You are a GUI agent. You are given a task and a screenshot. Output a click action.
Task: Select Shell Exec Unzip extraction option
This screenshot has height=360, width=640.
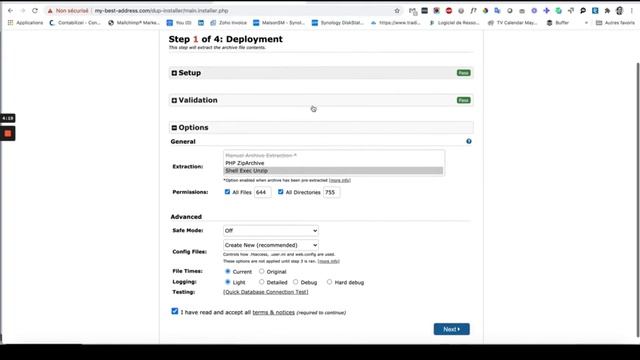(333, 171)
